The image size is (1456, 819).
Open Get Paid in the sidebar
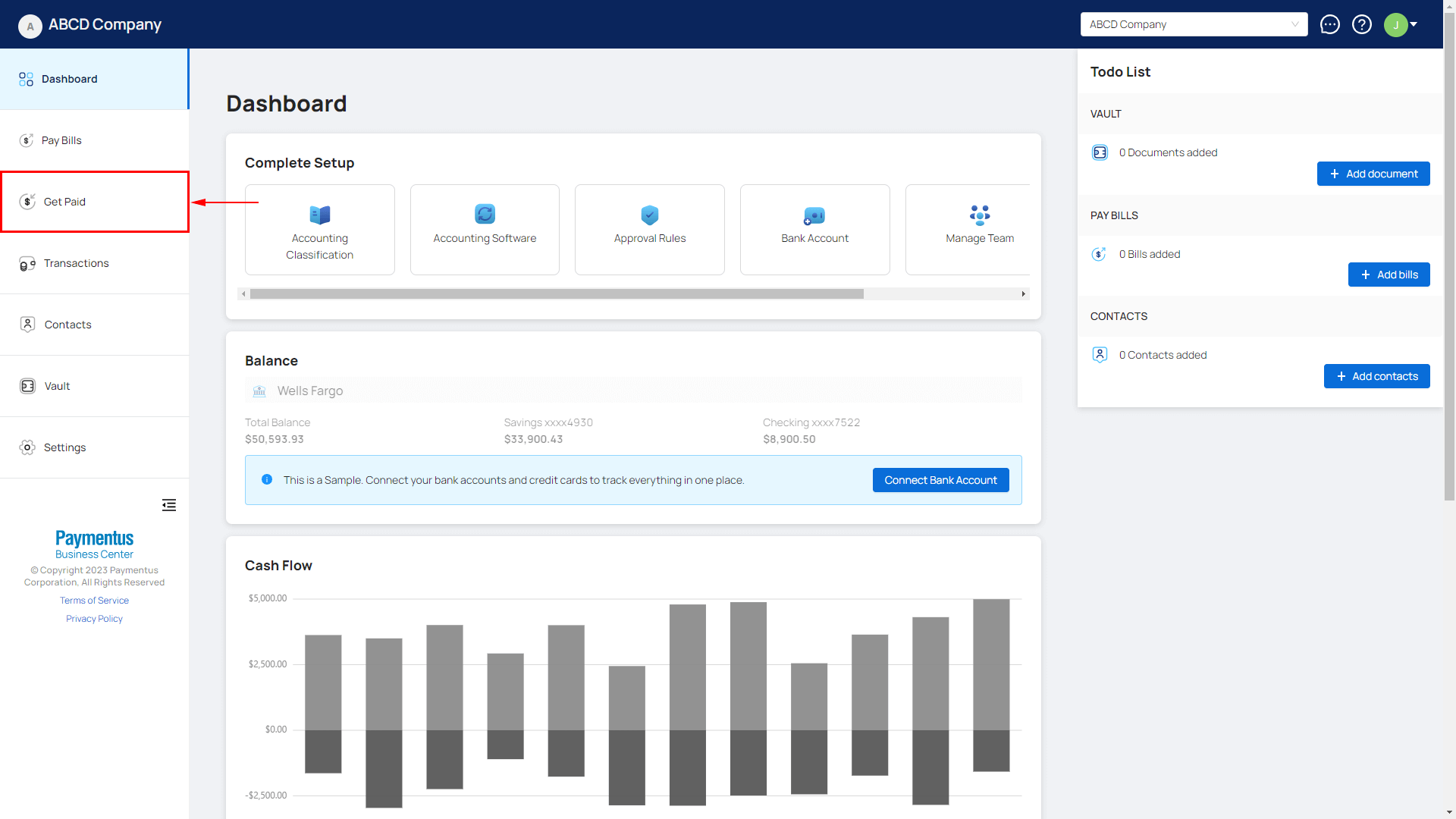(x=65, y=202)
